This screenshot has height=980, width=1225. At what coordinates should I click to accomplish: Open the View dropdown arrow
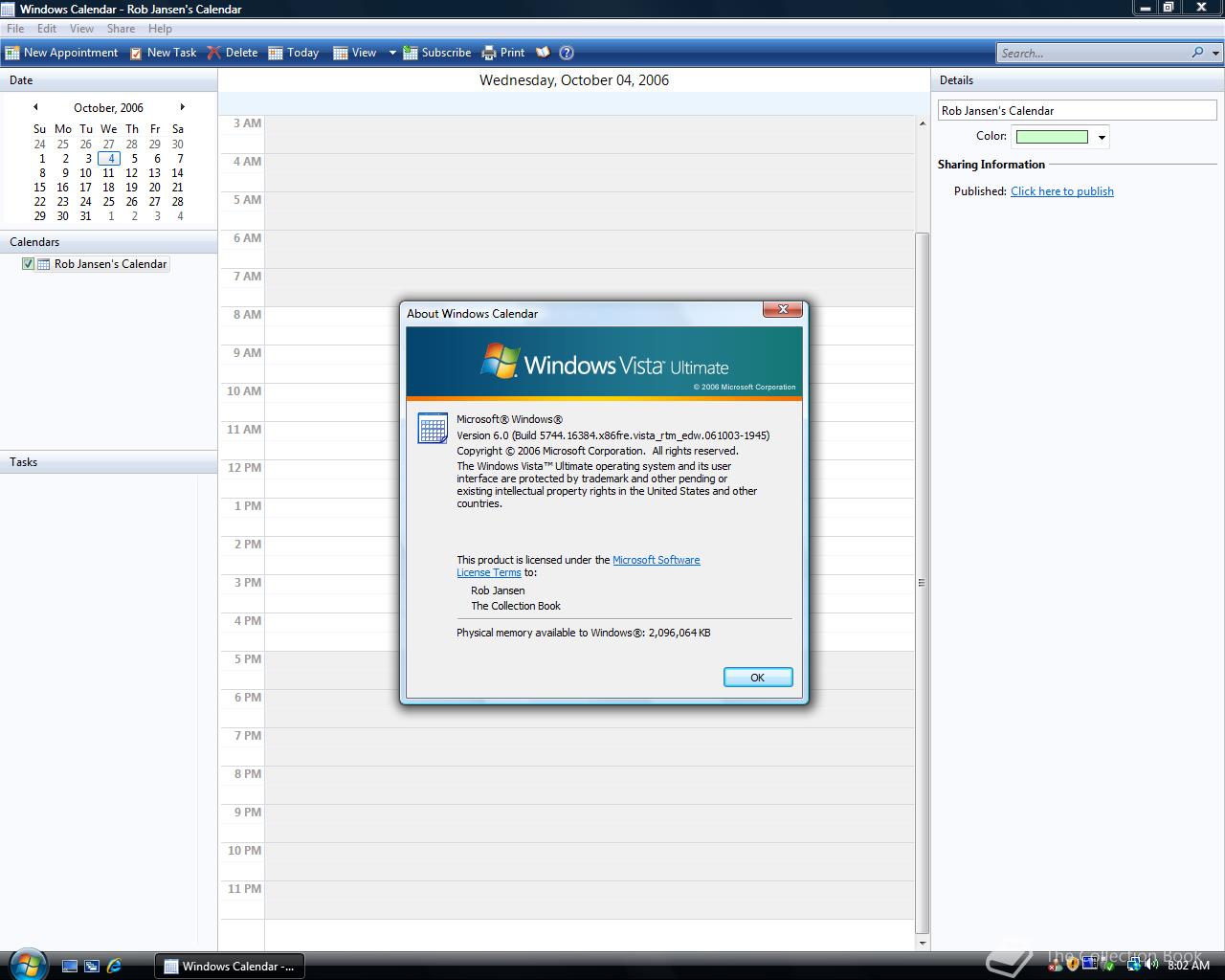[x=392, y=53]
